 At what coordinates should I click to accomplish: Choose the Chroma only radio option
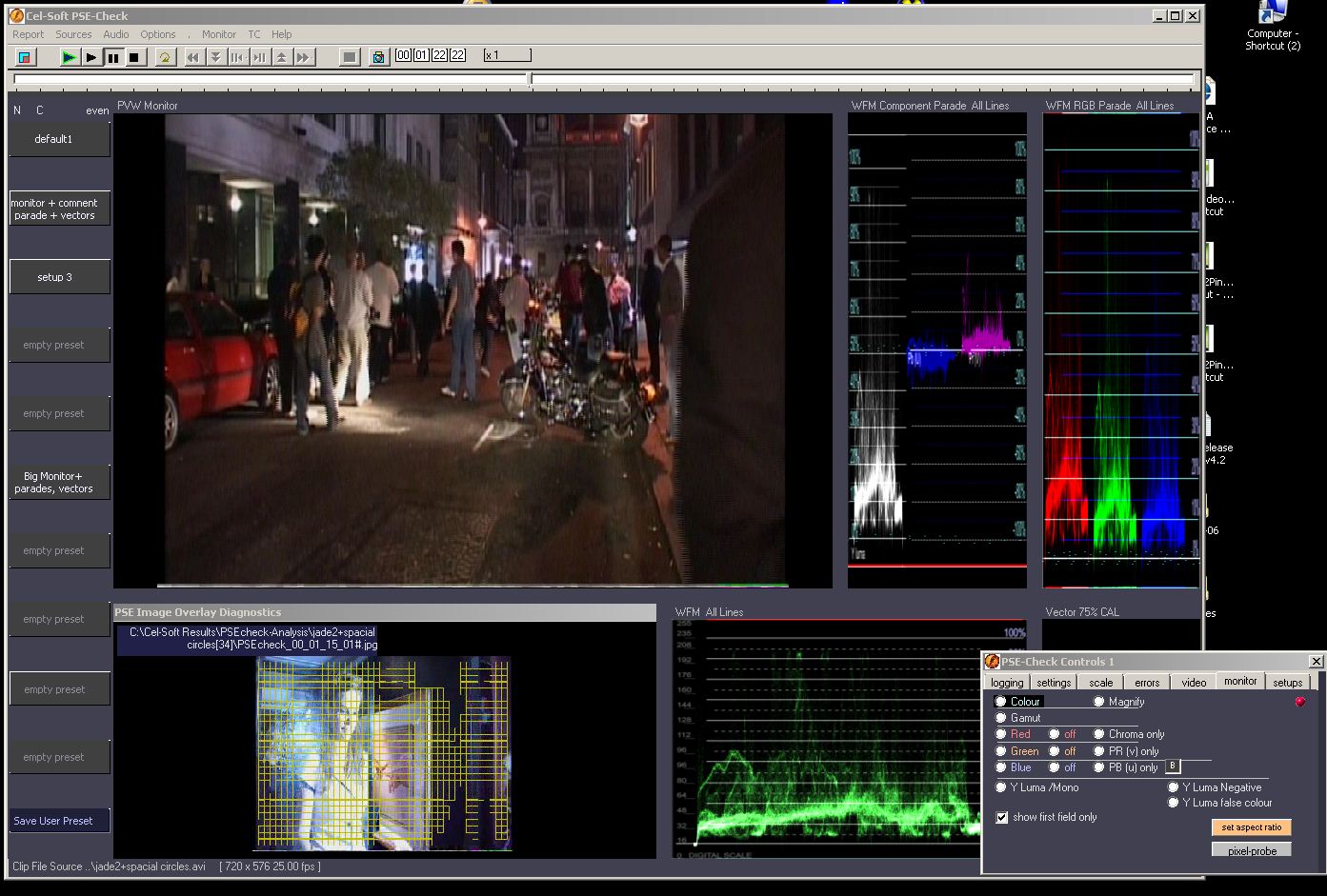click(1099, 734)
